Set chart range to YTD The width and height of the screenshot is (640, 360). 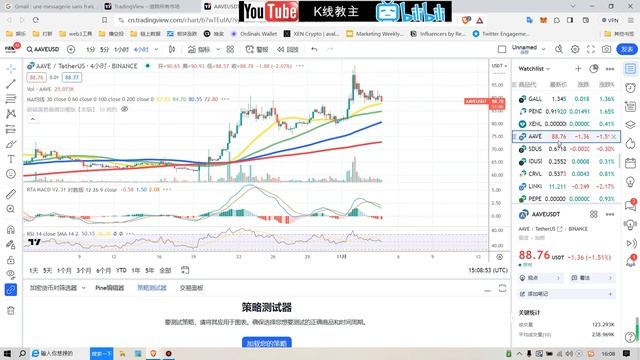121,270
